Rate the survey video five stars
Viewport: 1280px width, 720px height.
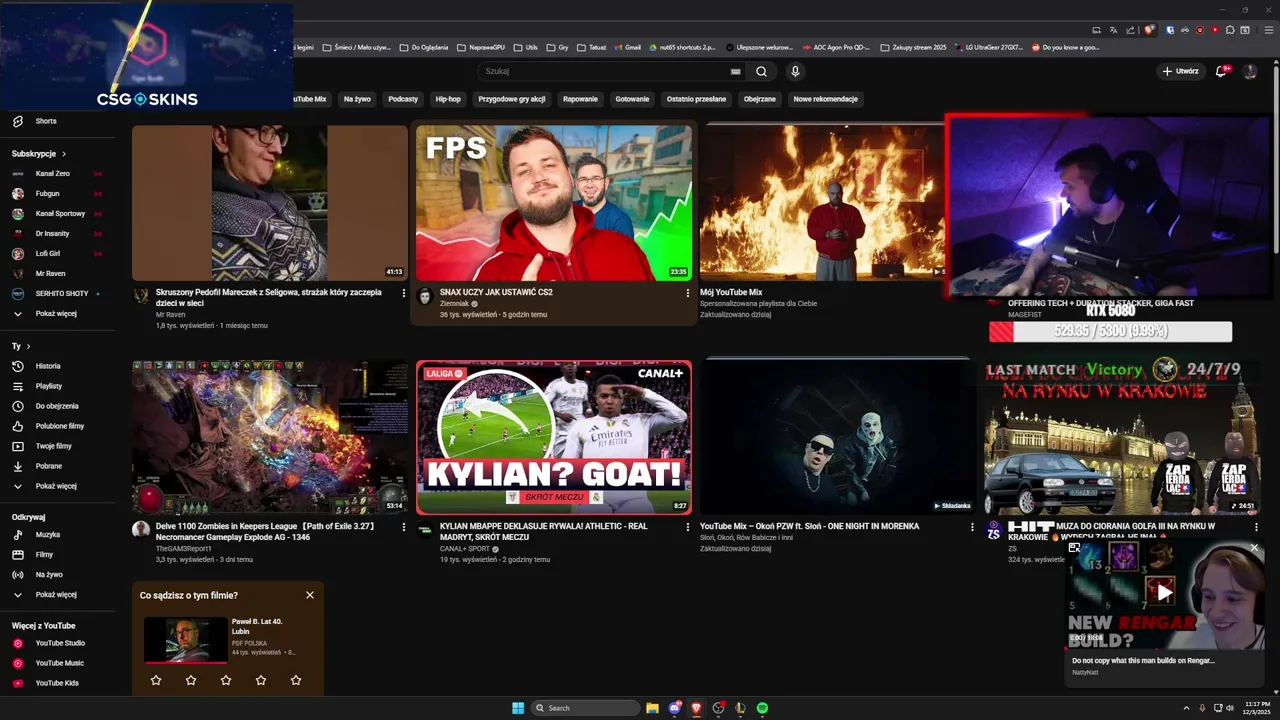point(296,680)
